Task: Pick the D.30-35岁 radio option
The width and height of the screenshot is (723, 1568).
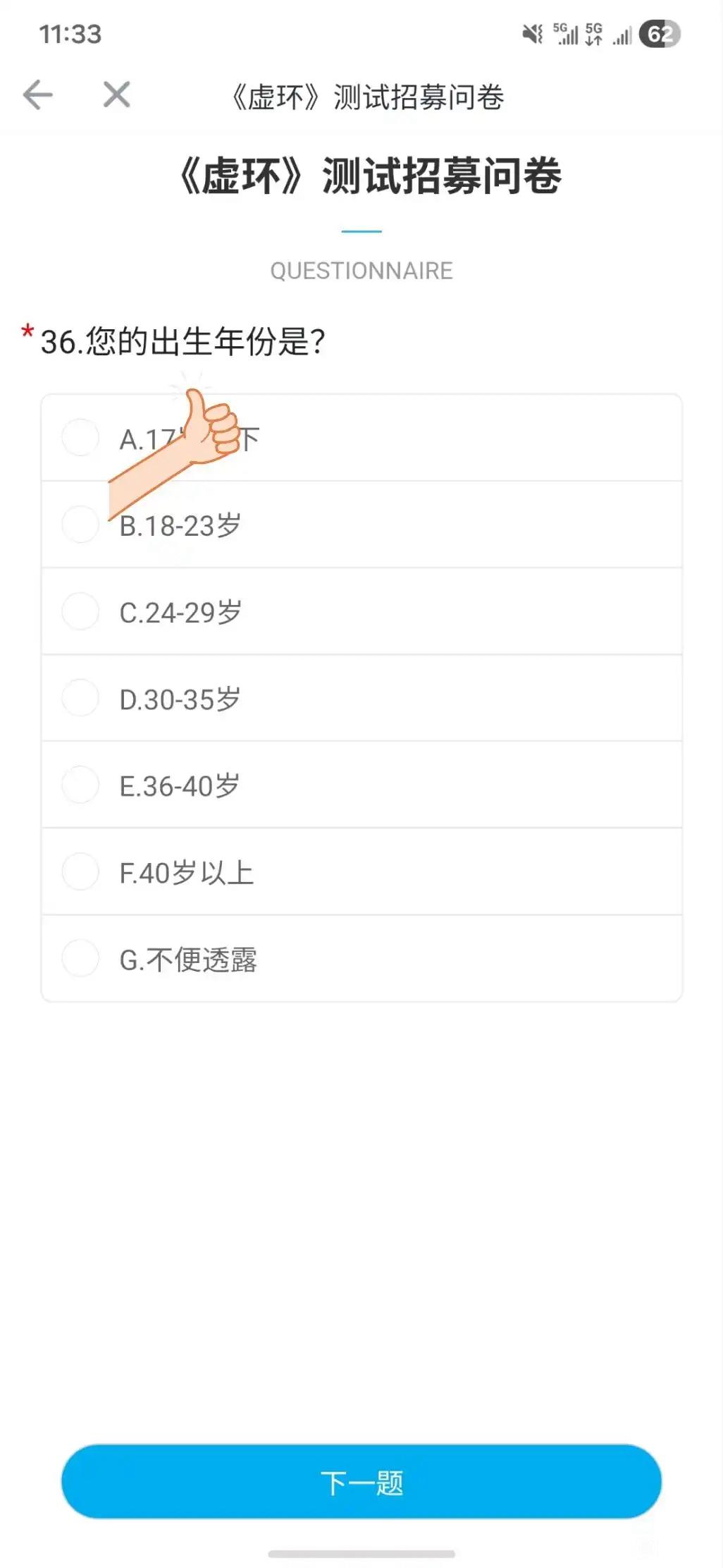Action: (x=80, y=698)
